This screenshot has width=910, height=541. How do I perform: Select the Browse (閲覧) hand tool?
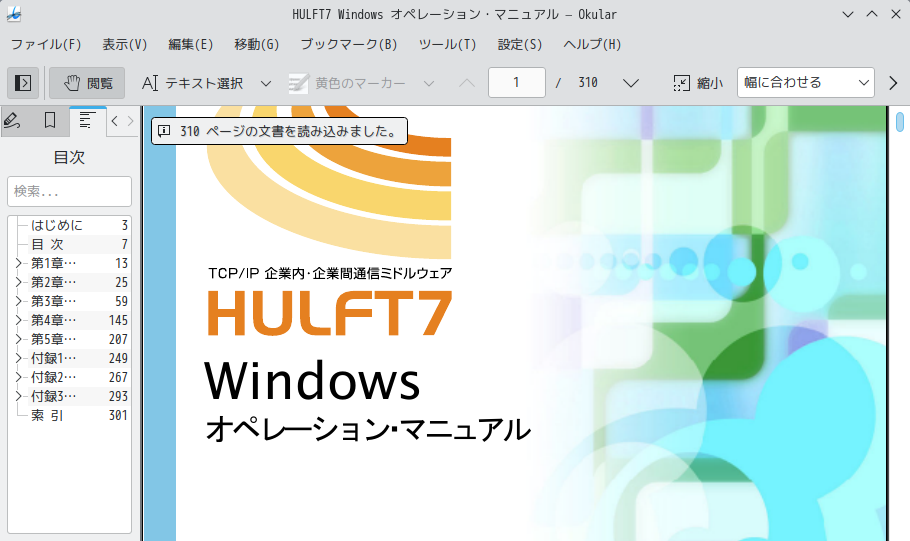click(87, 83)
